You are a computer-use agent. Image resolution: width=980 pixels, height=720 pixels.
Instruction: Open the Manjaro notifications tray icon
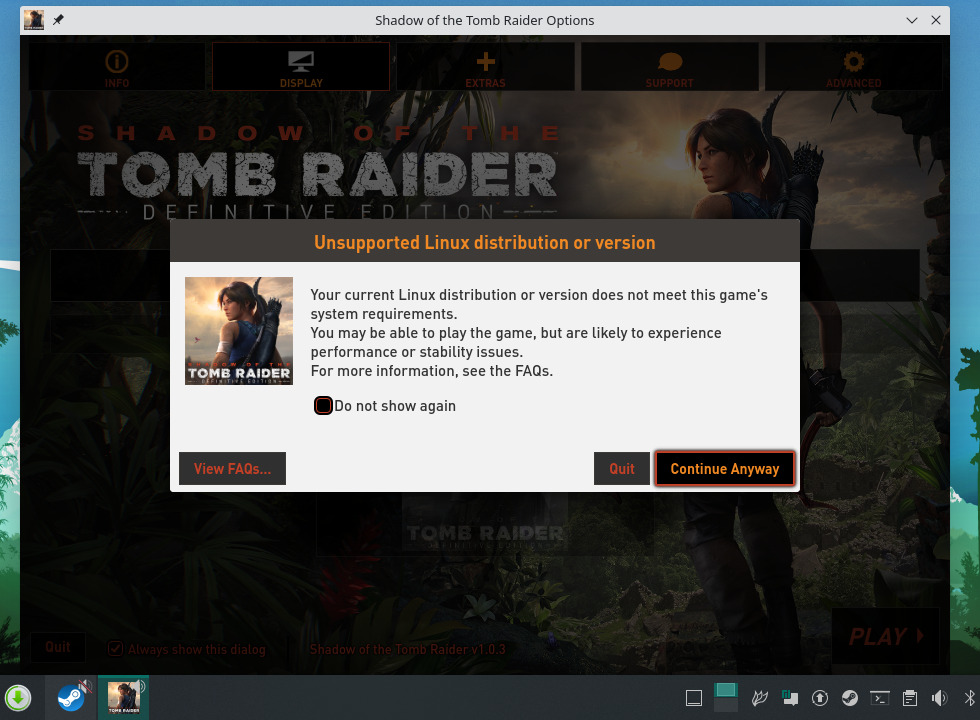[x=789, y=698]
